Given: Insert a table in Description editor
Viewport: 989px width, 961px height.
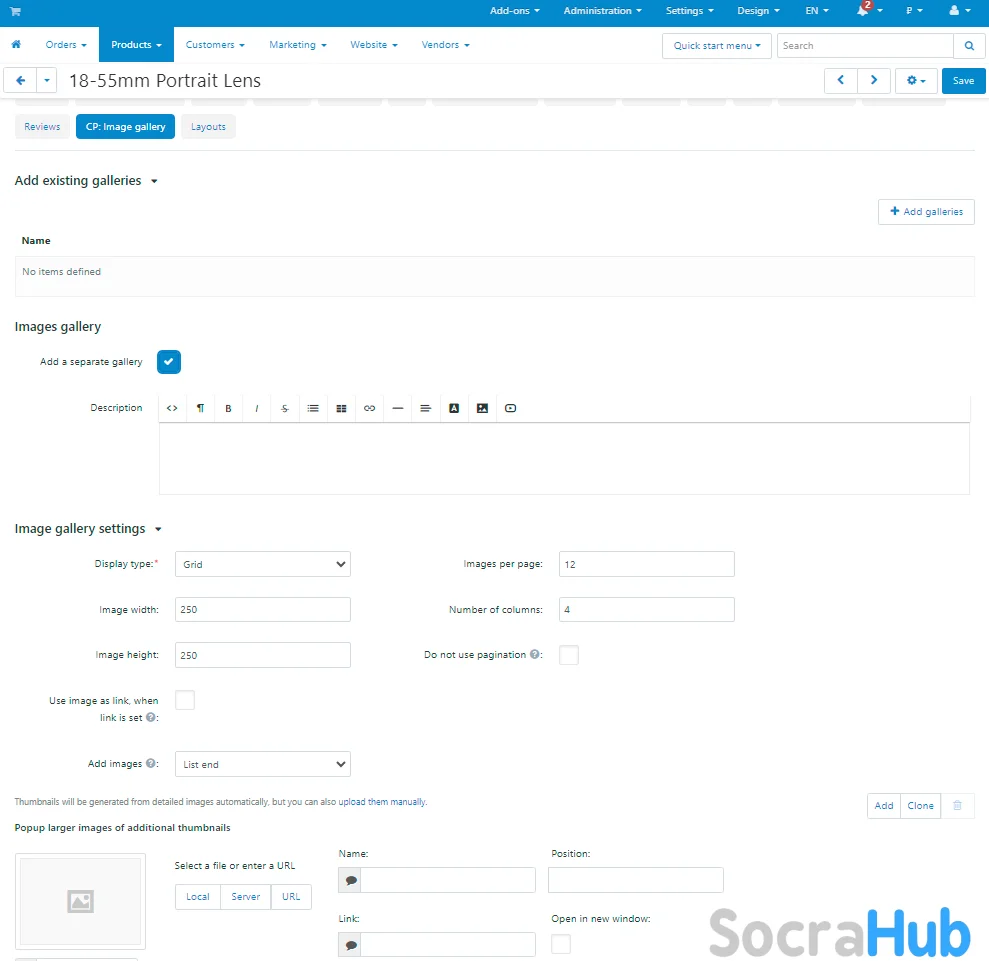Looking at the screenshot, I should [x=341, y=409].
